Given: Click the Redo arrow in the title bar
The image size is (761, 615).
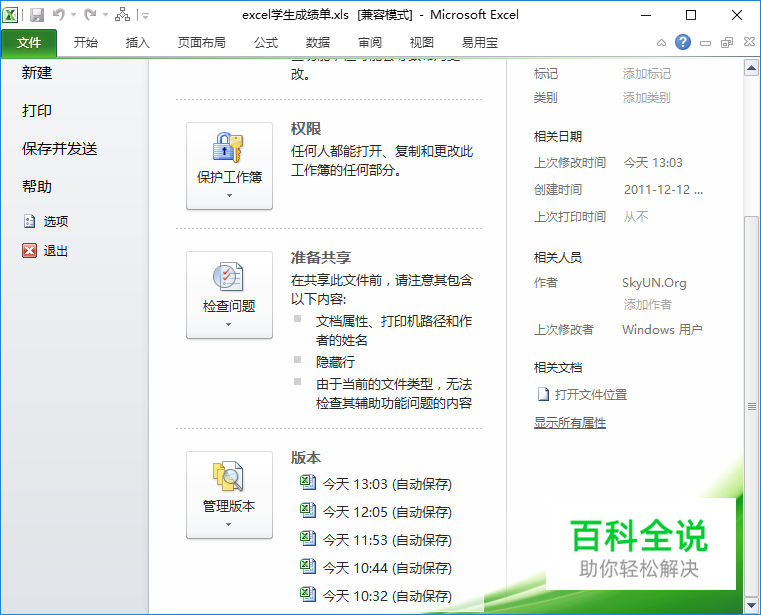Looking at the screenshot, I should (x=90, y=15).
